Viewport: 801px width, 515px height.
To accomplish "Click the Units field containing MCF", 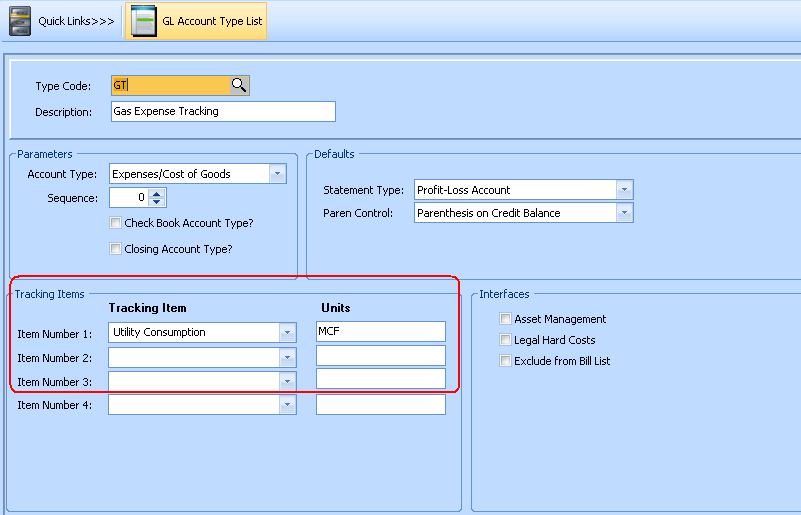I will 380,332.
